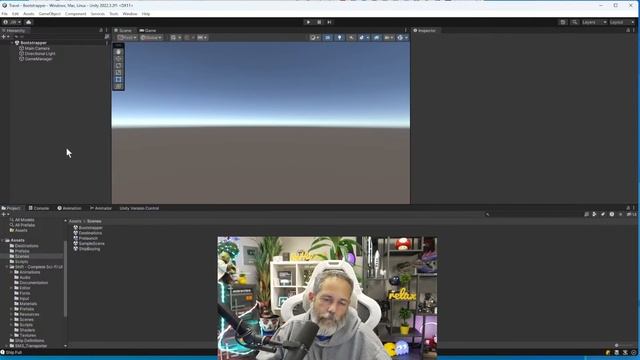The height and width of the screenshot is (360, 640).
Task: Open the File menu
Action: 4,14
